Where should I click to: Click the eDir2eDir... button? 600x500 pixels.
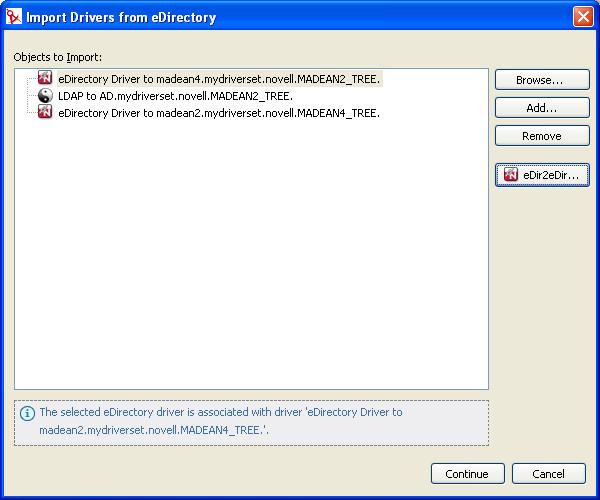542,175
